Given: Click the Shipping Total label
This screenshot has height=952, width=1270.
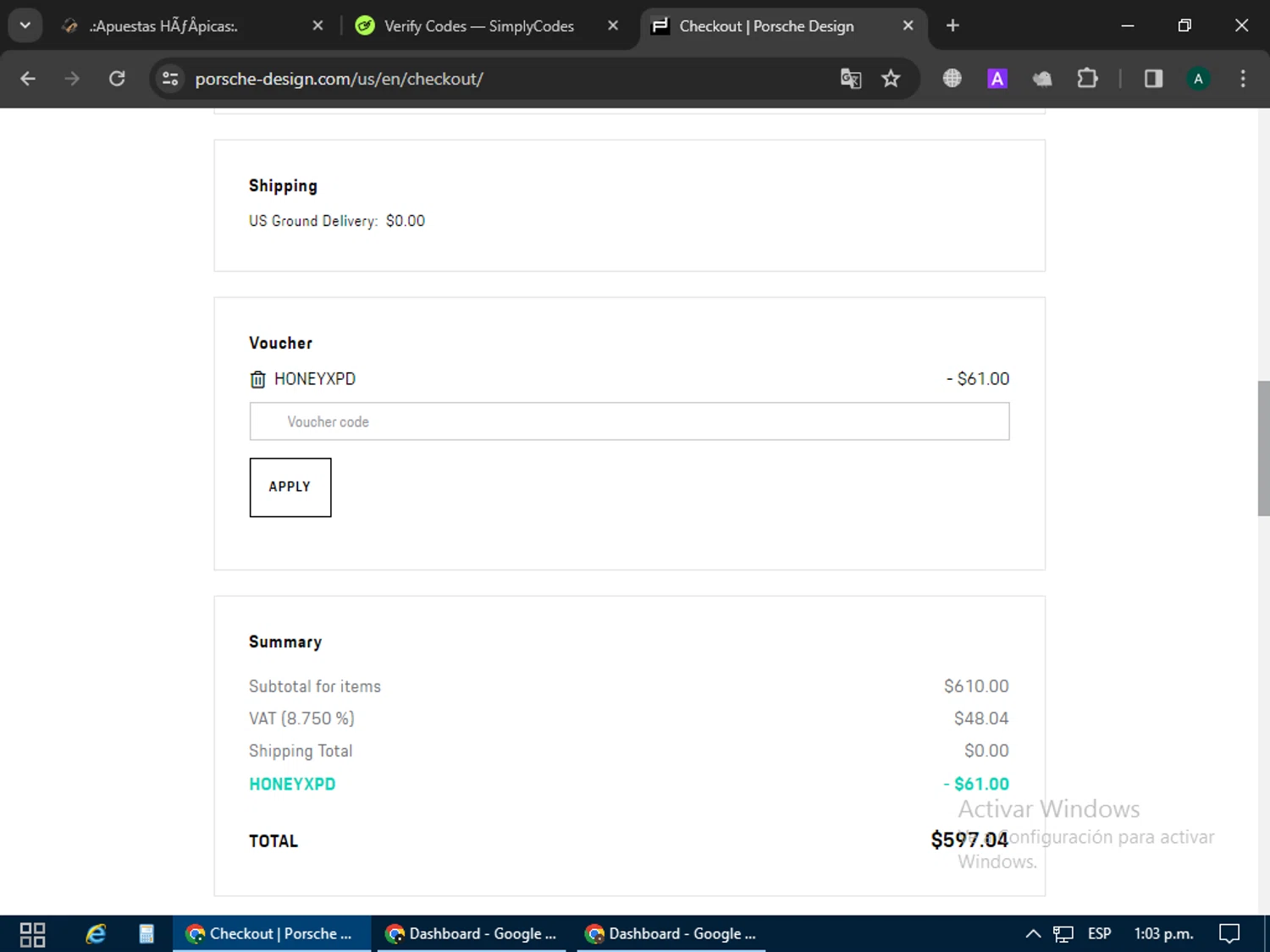Looking at the screenshot, I should (x=301, y=751).
